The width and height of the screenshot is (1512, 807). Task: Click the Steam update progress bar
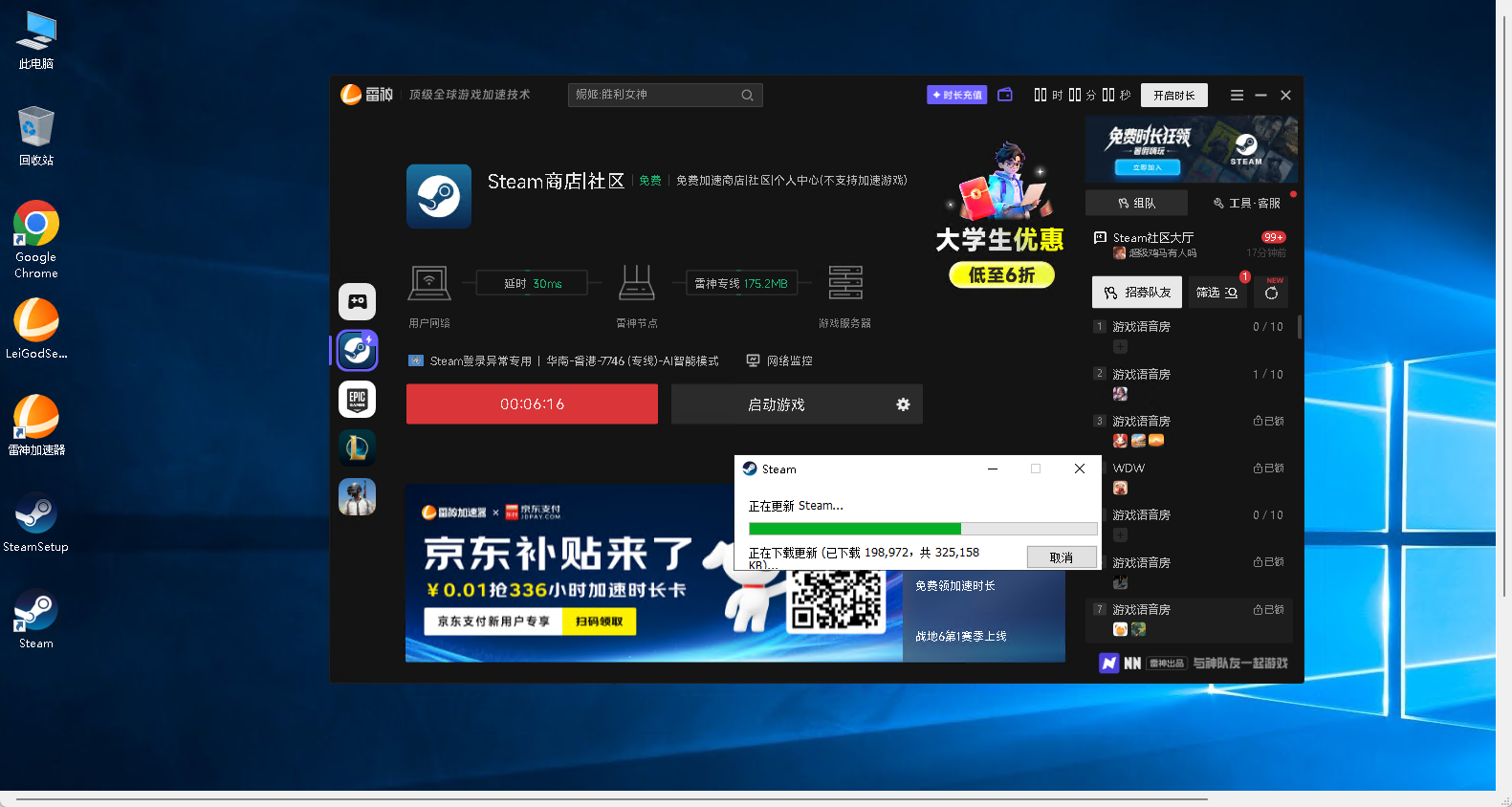click(922, 529)
